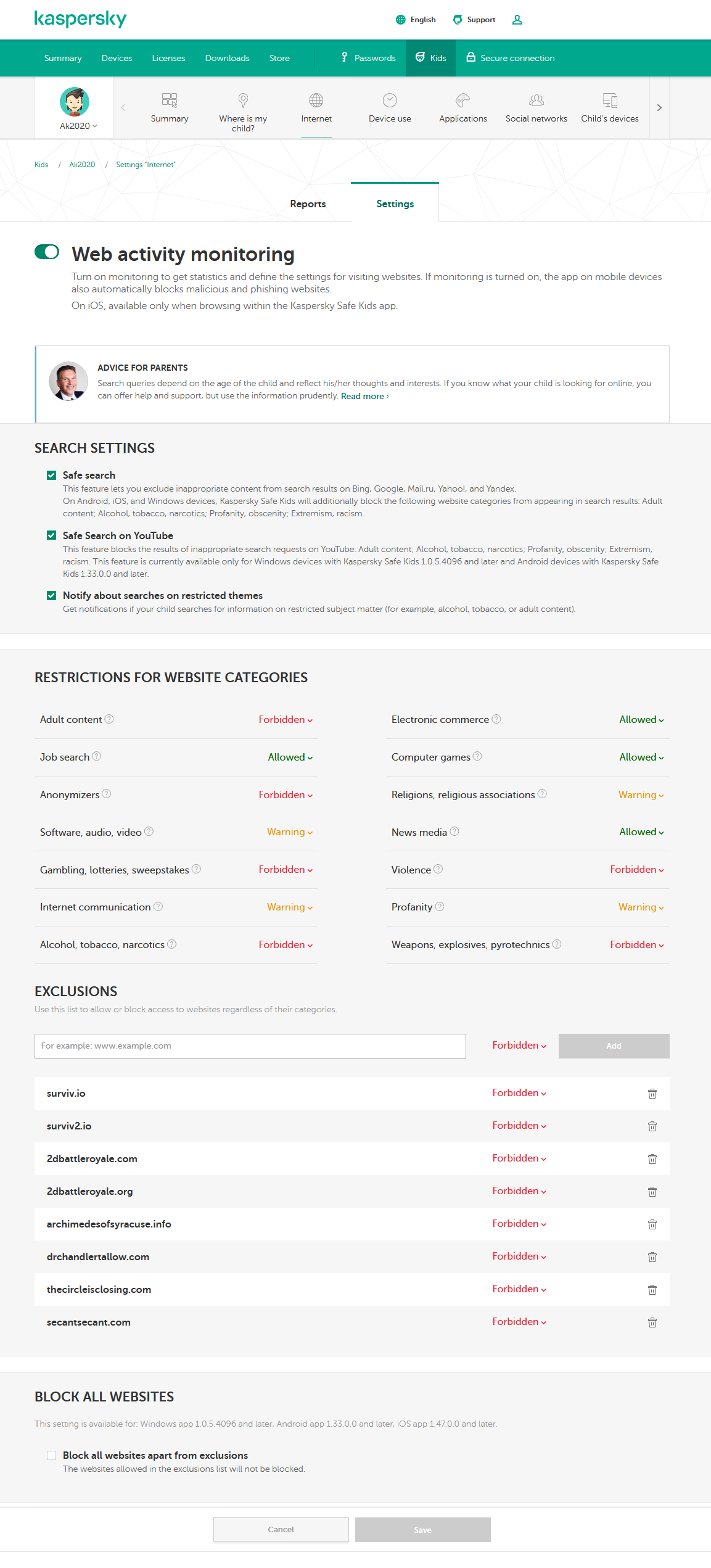Focus the exclusion website address input field
The width and height of the screenshot is (711, 1568).
250,1046
